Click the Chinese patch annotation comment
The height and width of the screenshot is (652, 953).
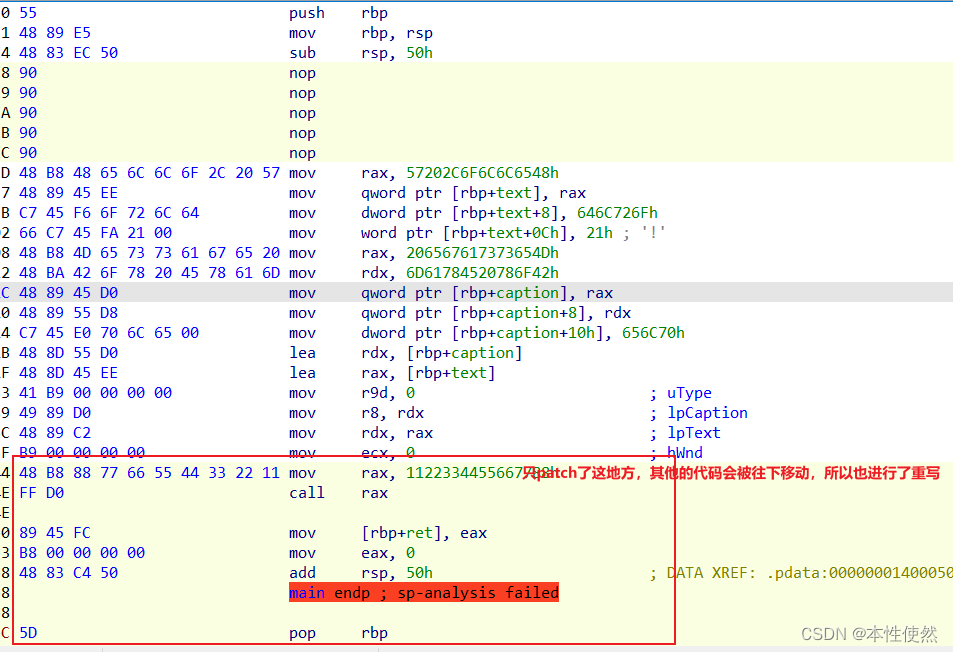coord(730,472)
